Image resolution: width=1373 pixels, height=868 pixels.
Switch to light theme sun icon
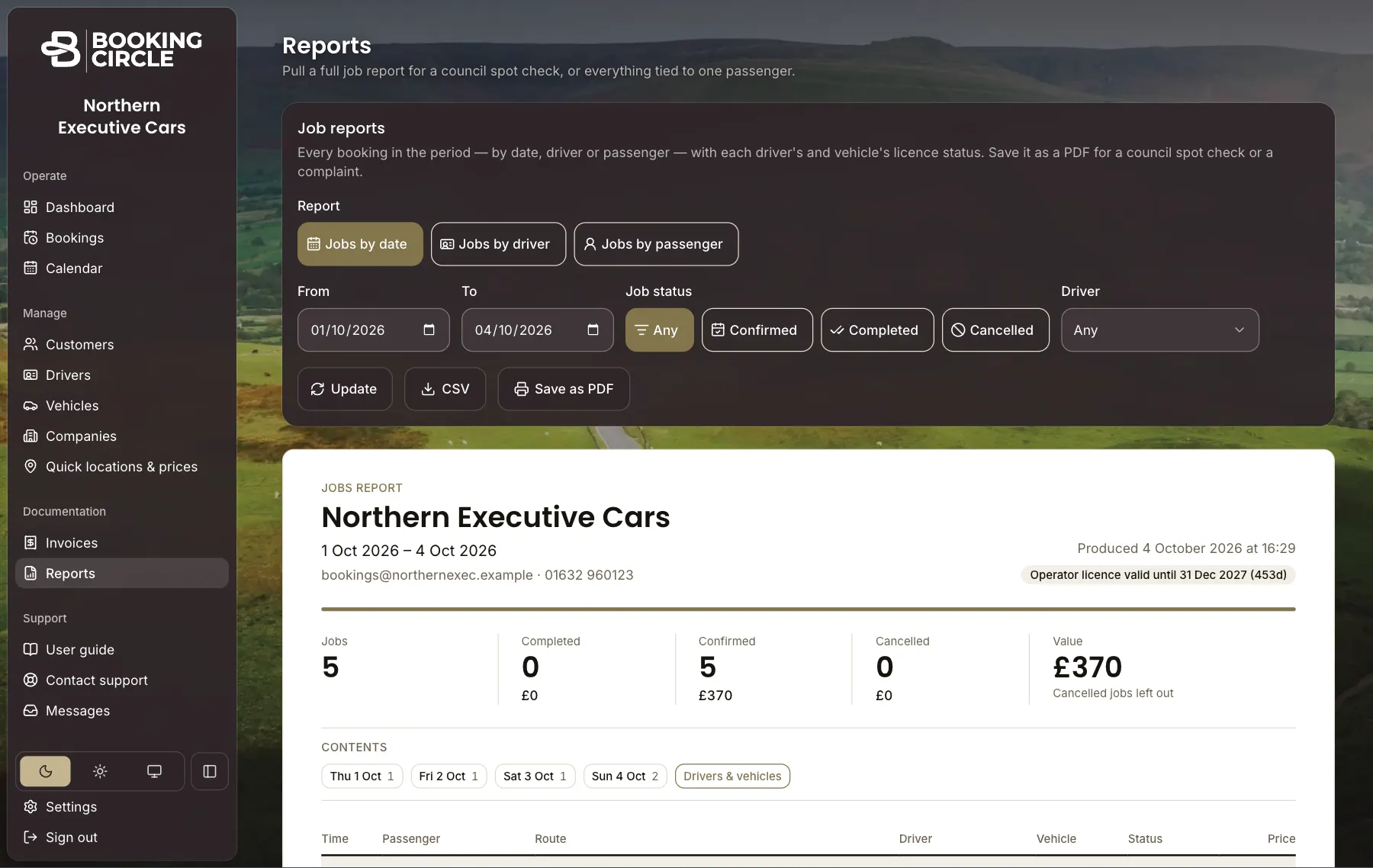(x=100, y=771)
